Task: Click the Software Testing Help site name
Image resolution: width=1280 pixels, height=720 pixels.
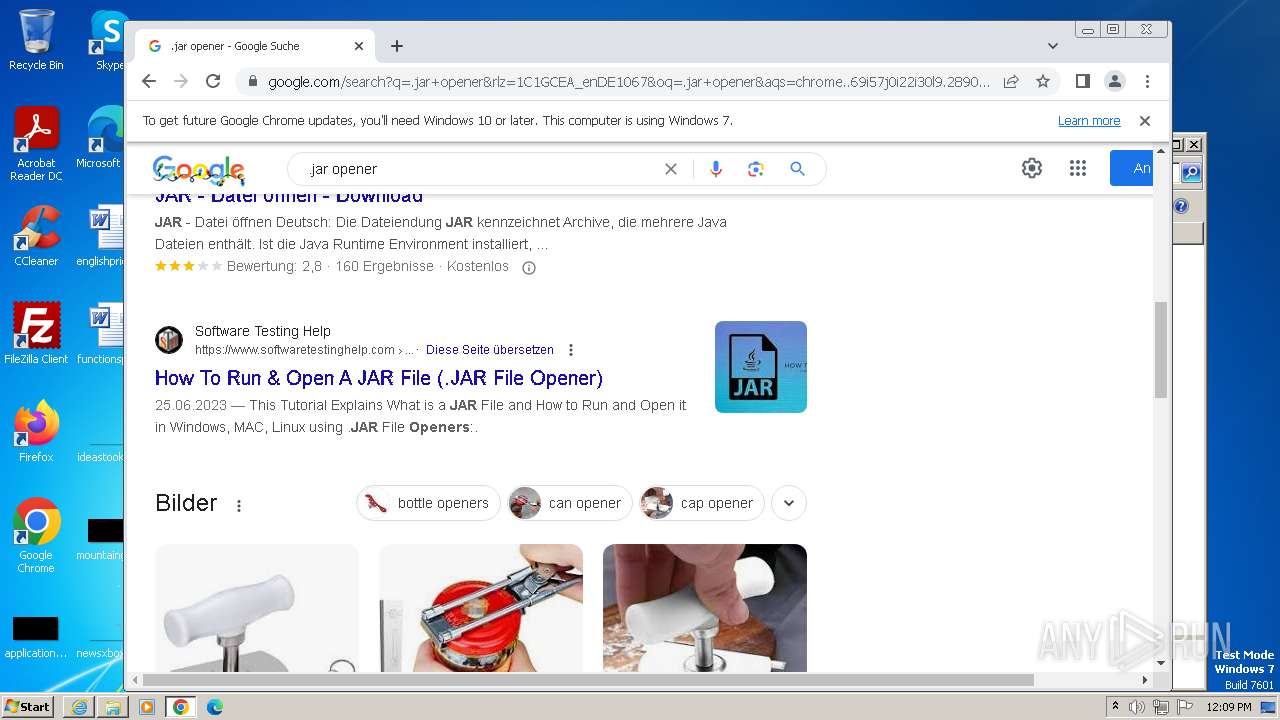Action: coord(263,331)
